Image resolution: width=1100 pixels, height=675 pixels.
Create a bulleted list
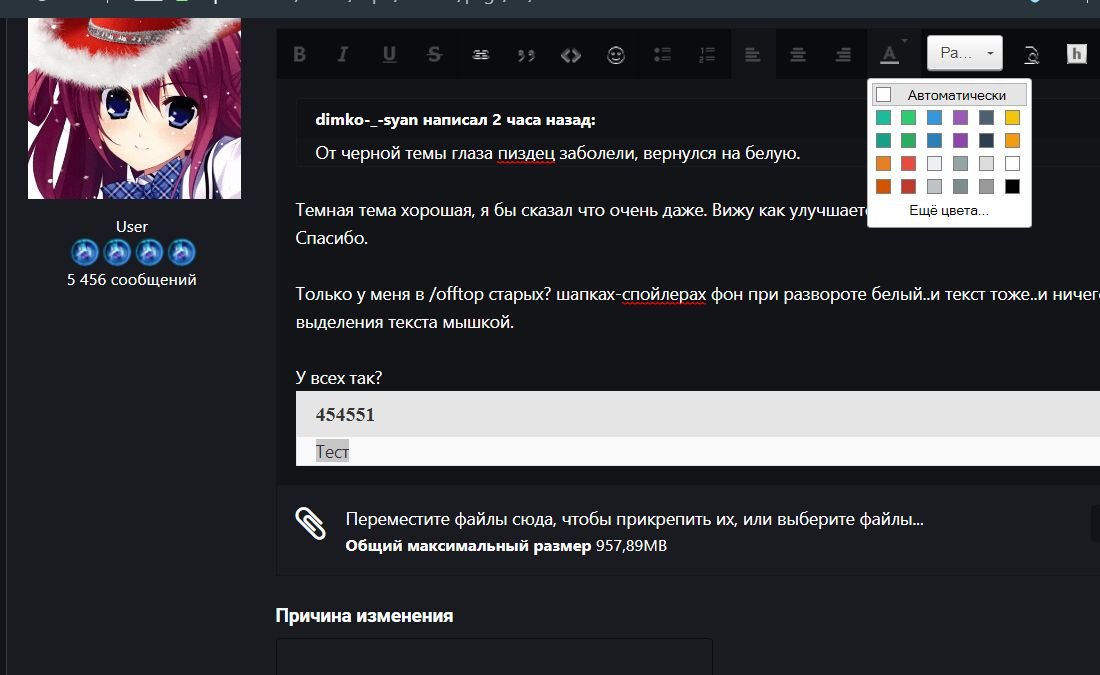[662, 54]
